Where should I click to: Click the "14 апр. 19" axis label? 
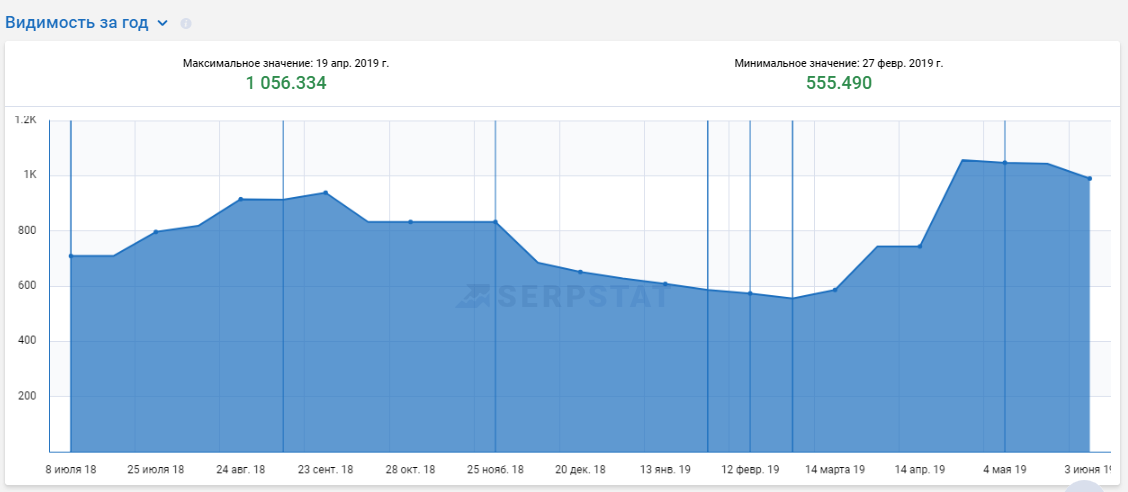(x=920, y=470)
